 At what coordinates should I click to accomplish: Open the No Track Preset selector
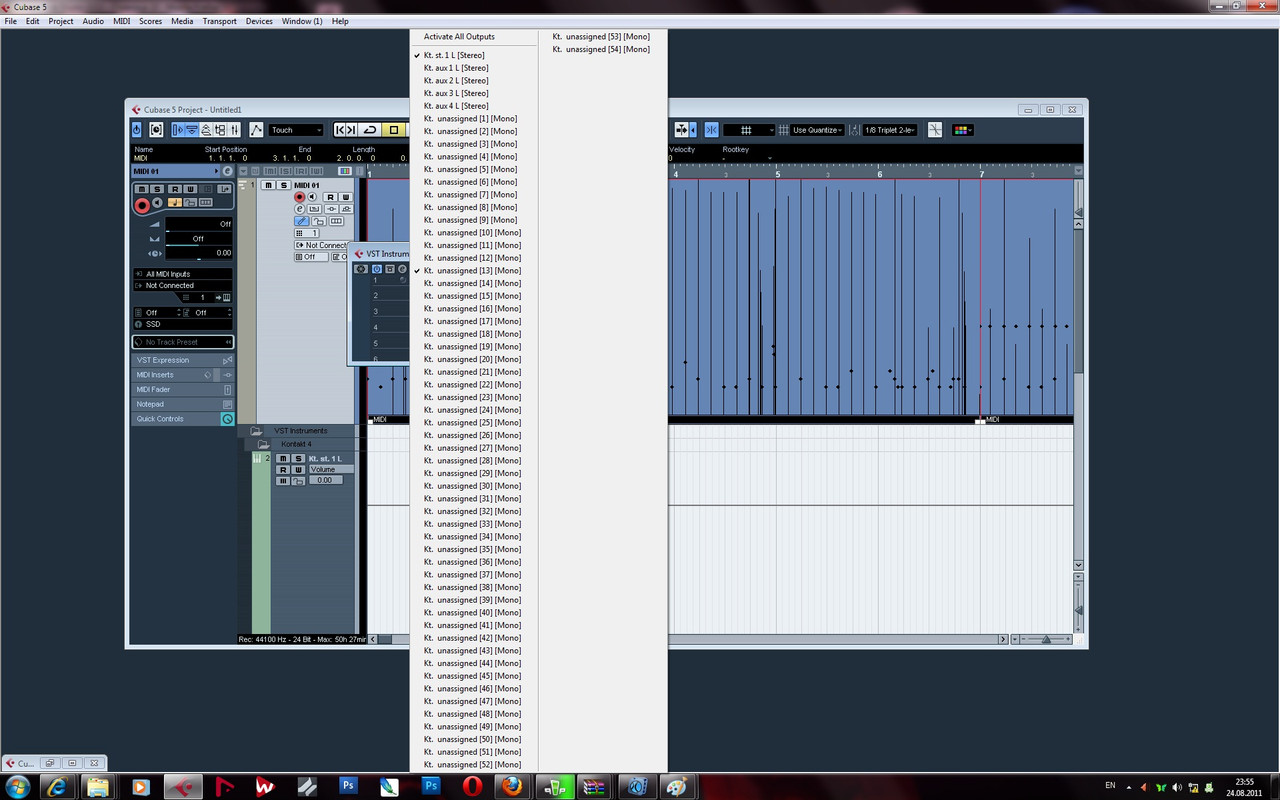[x=183, y=342]
